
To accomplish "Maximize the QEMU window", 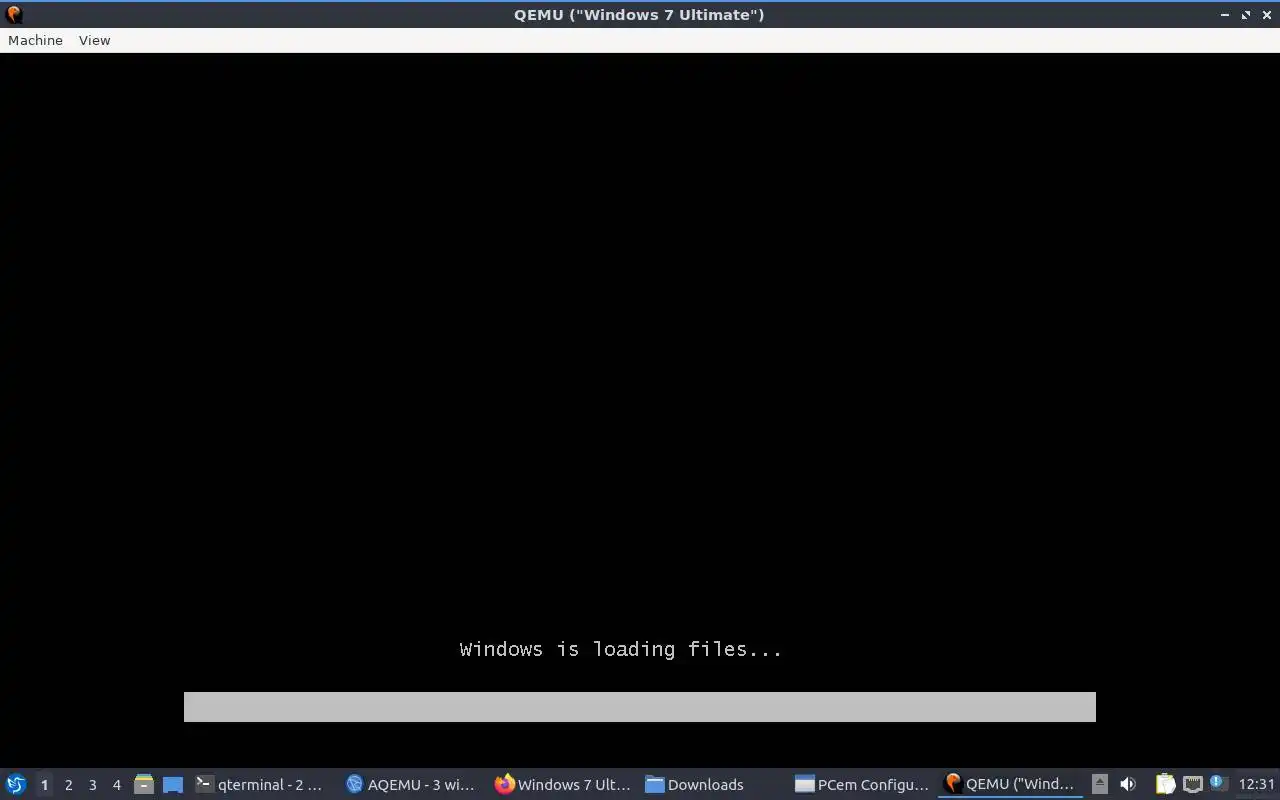I will tap(1246, 15).
